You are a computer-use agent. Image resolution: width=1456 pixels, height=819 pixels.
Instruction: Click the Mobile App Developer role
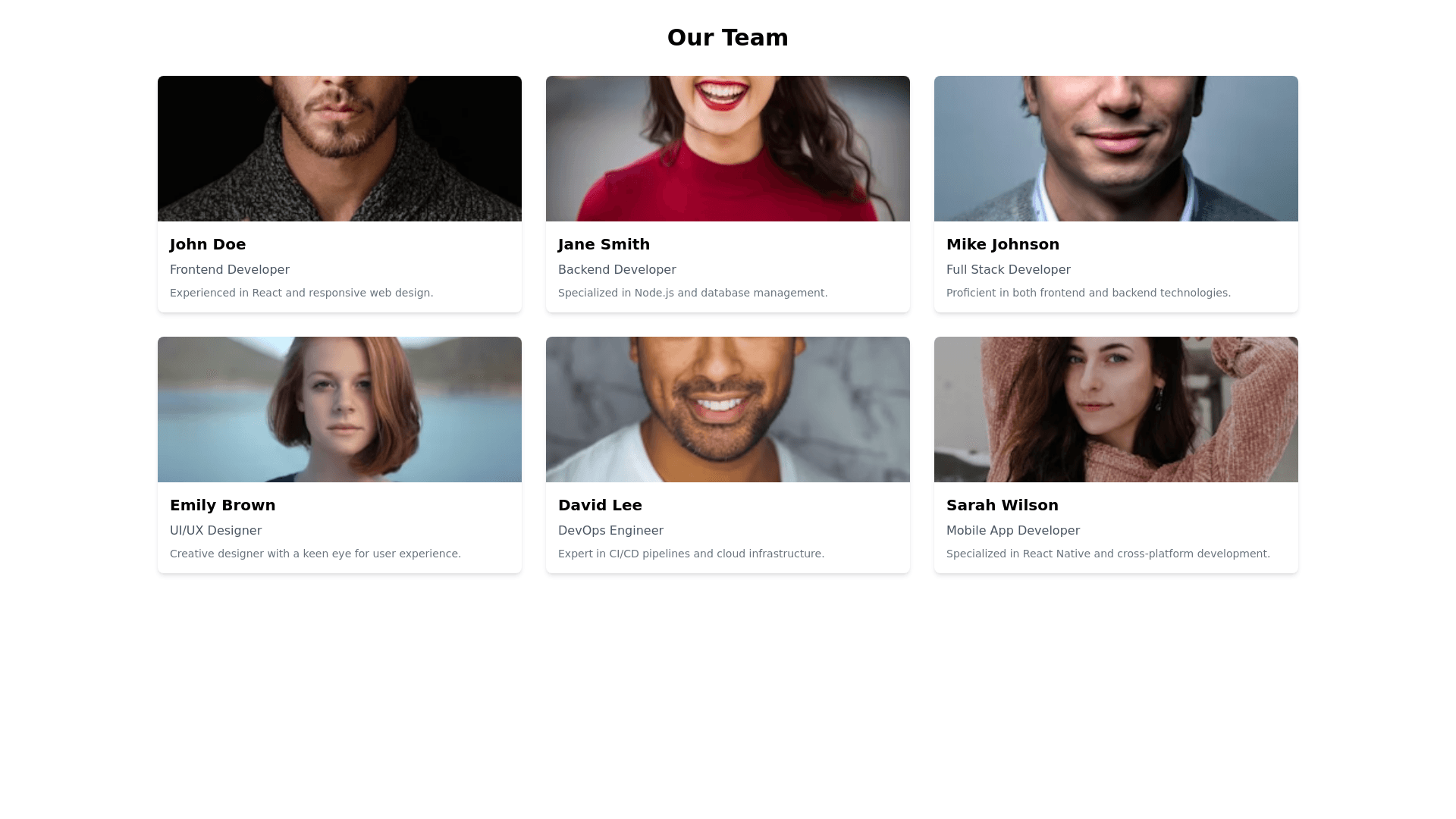pos(1013,531)
